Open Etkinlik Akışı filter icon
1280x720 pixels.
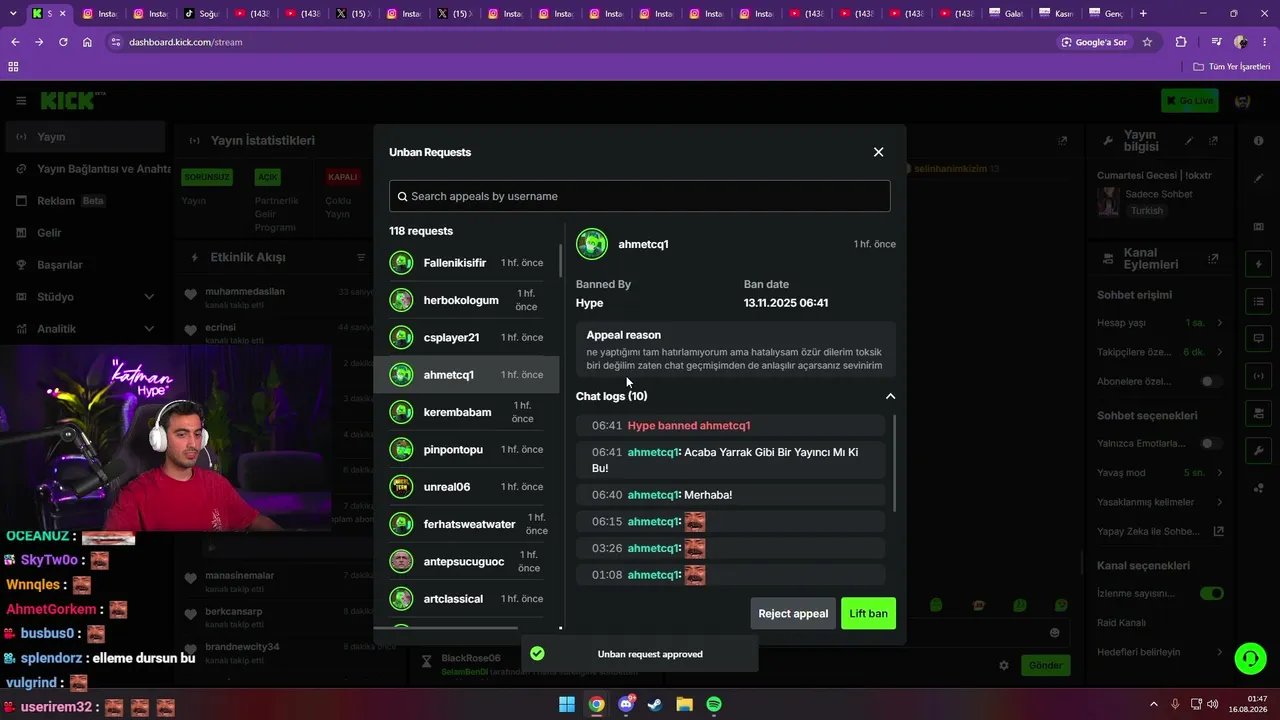point(361,257)
